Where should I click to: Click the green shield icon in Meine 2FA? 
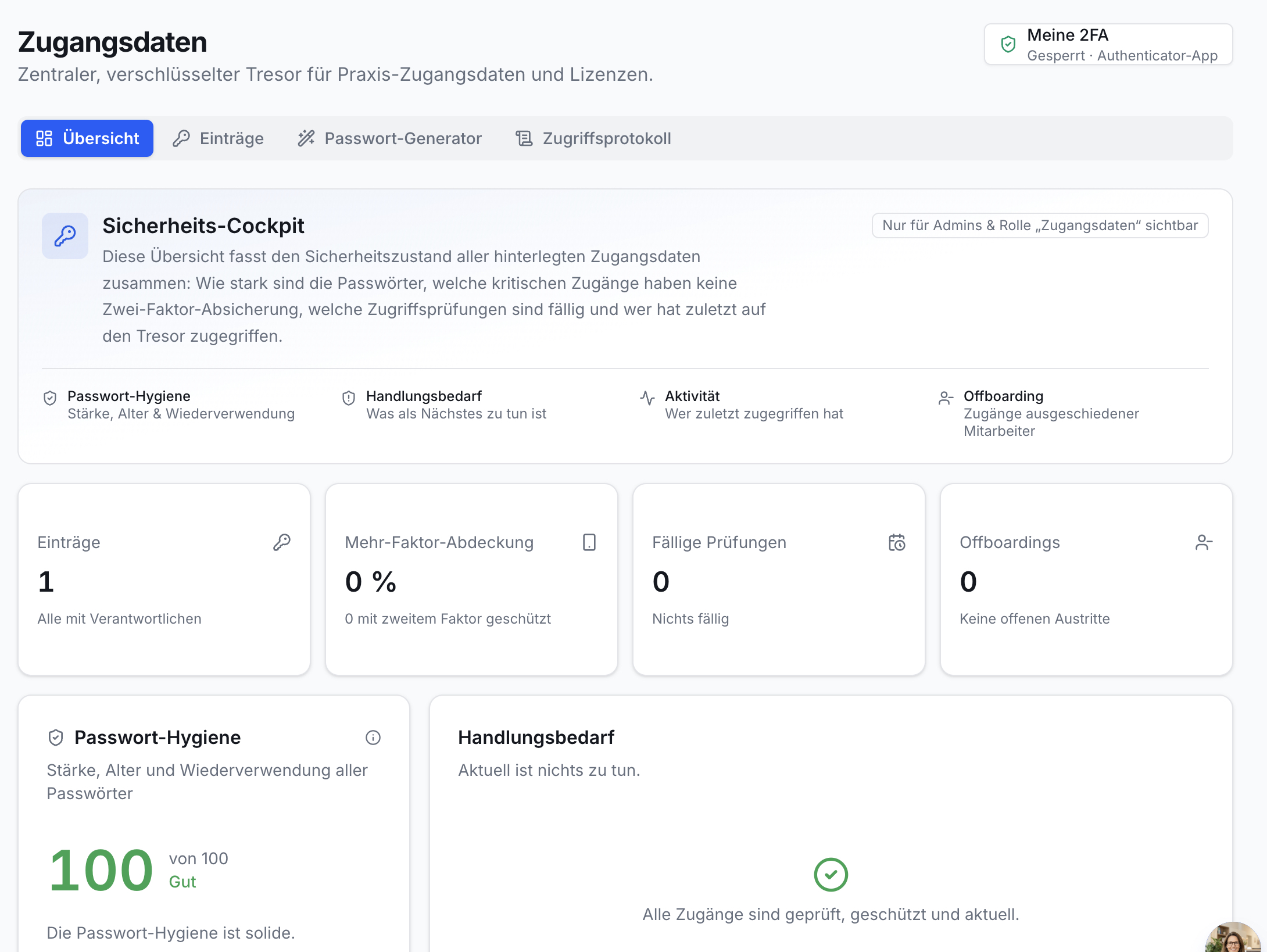[1008, 44]
